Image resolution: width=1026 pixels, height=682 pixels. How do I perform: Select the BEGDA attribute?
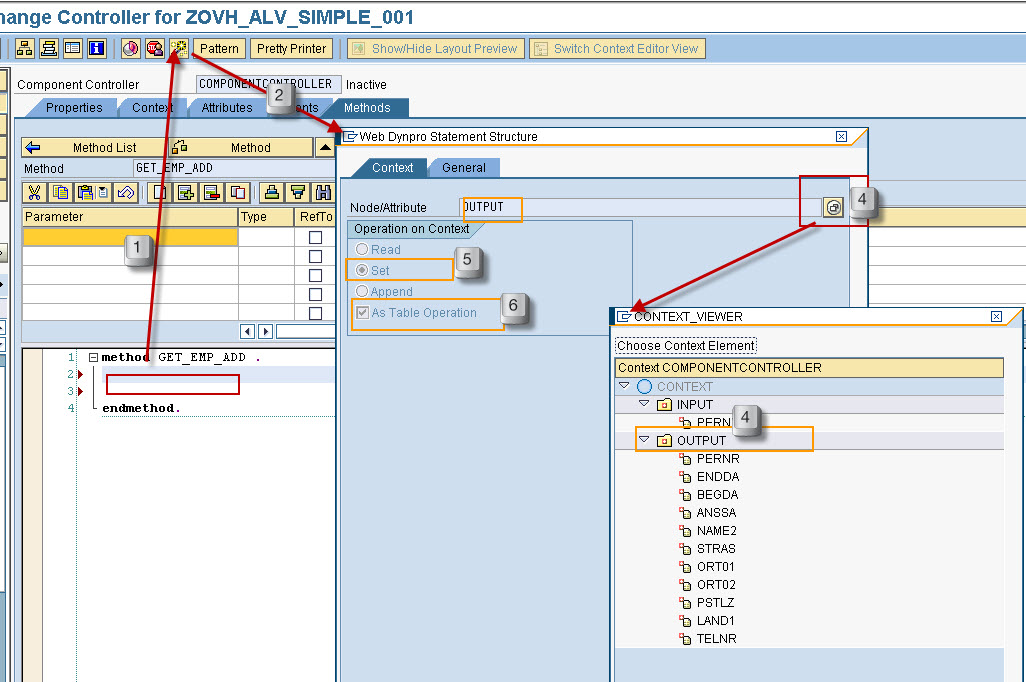tap(717, 495)
